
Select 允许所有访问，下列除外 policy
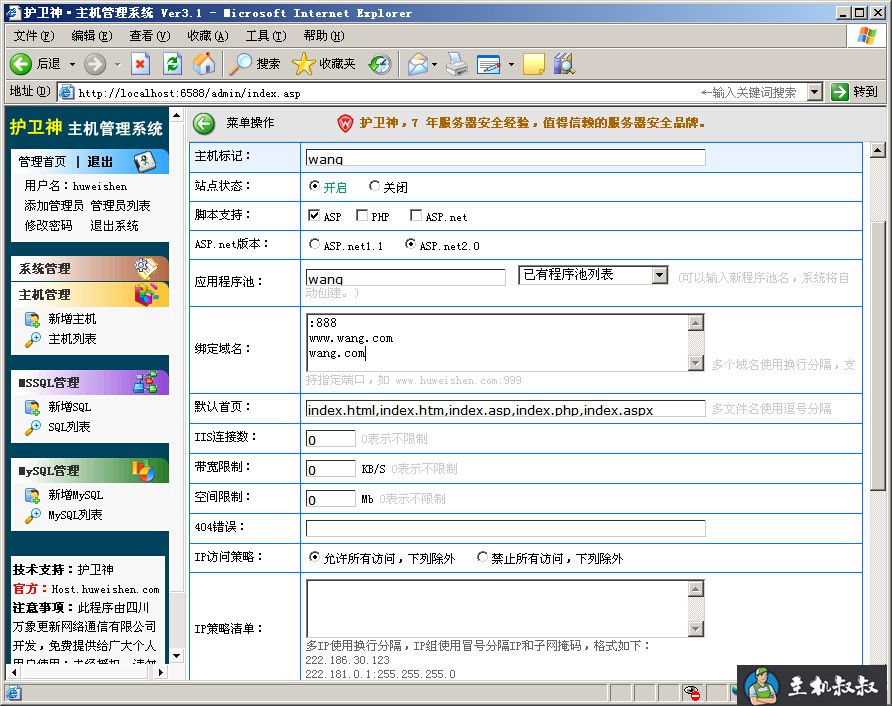[x=314, y=557]
